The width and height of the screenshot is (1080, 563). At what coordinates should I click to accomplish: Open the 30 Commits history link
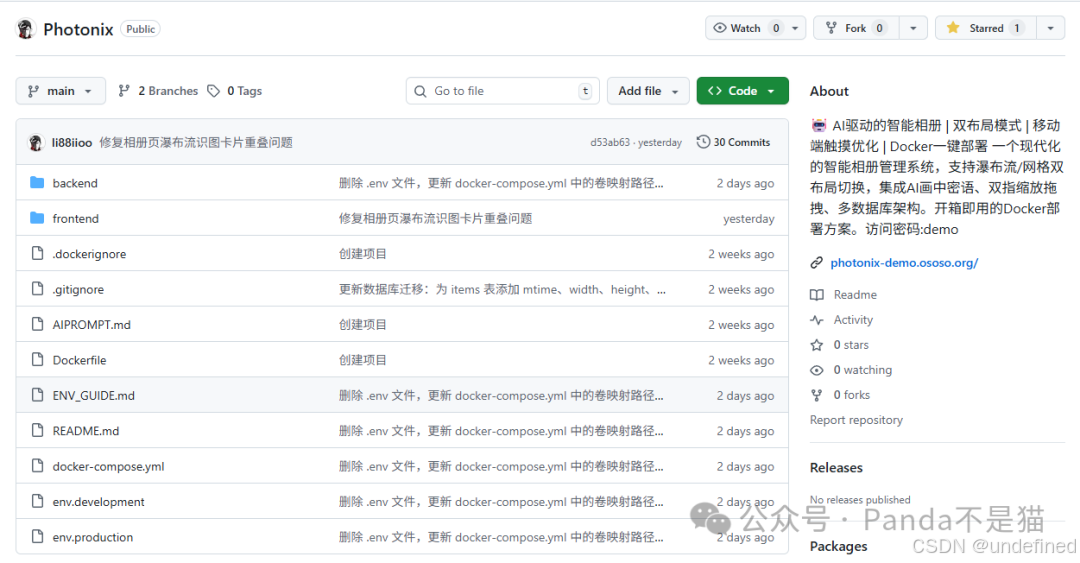coord(734,142)
